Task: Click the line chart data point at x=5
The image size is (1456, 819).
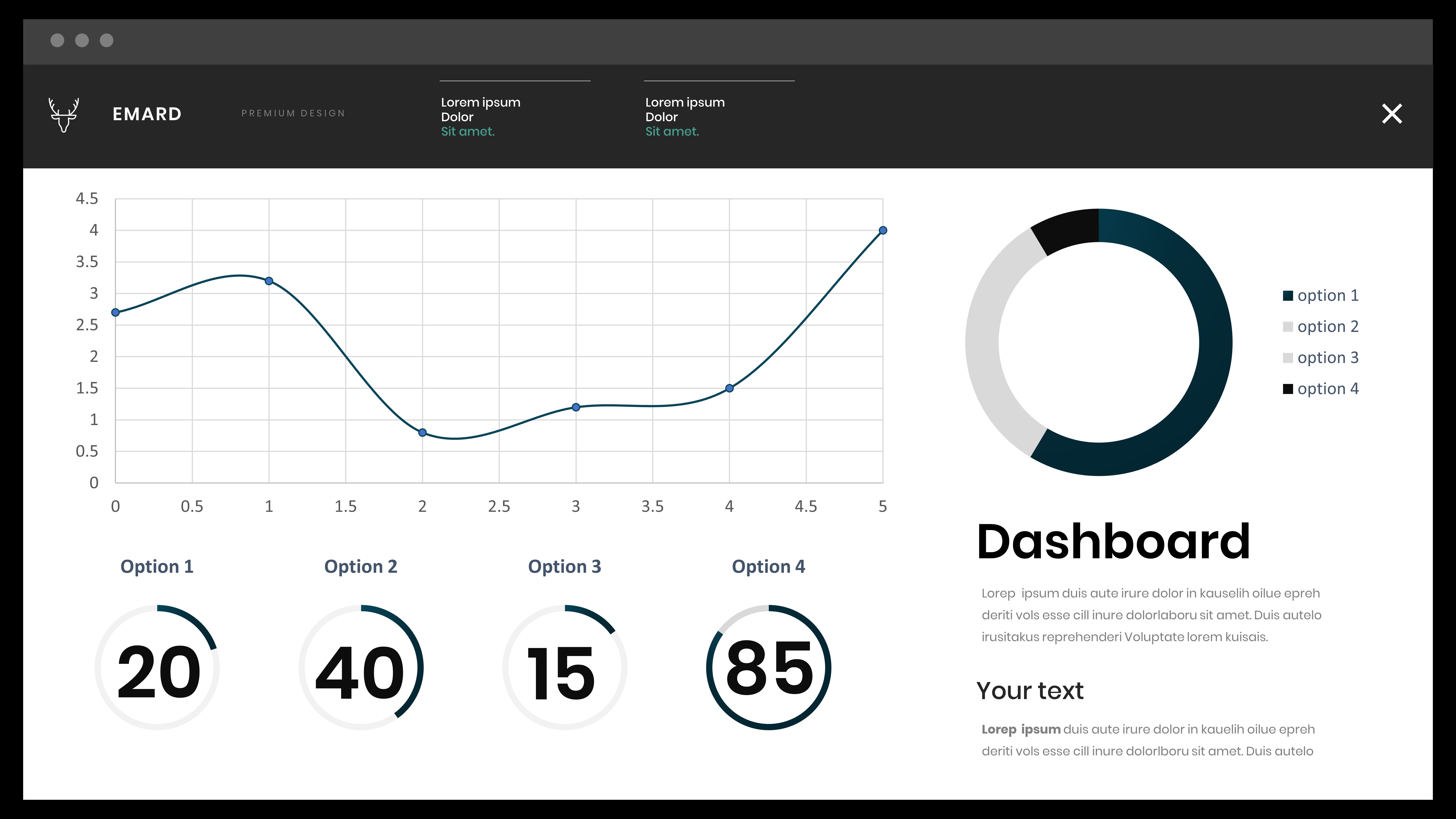Action: click(x=883, y=231)
